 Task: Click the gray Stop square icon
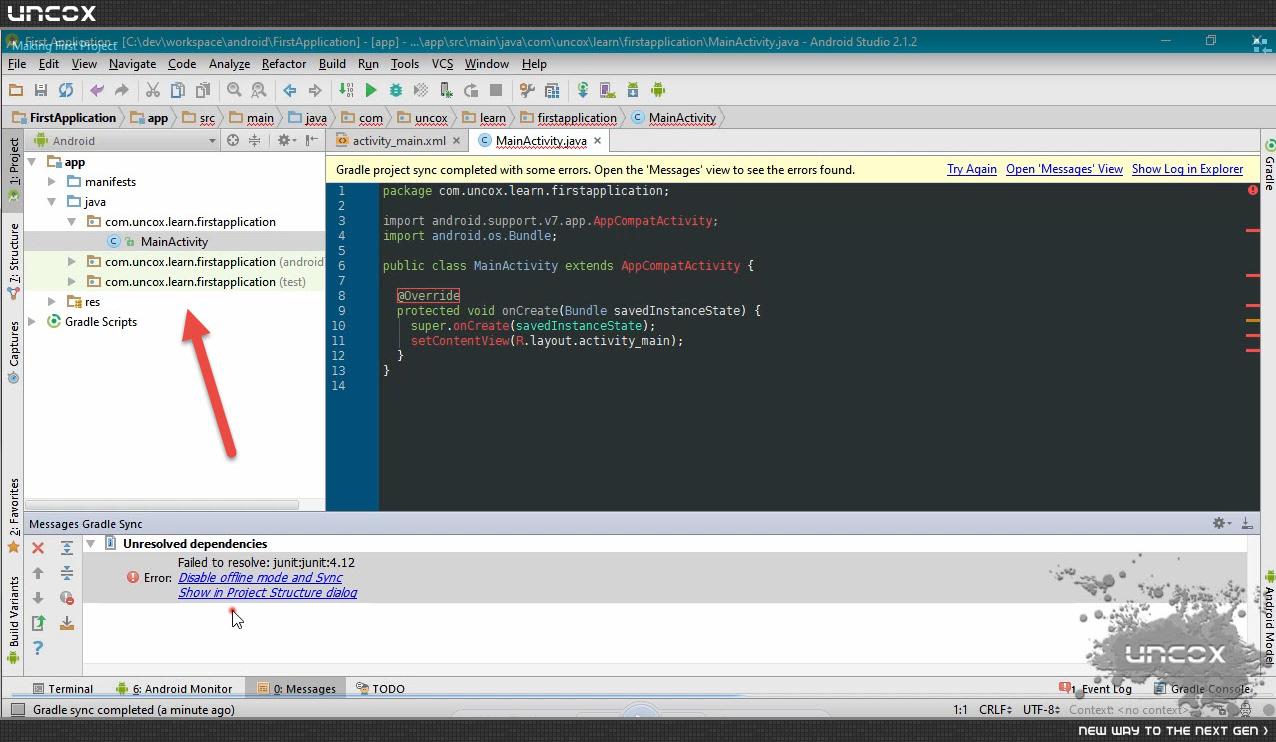coord(496,90)
